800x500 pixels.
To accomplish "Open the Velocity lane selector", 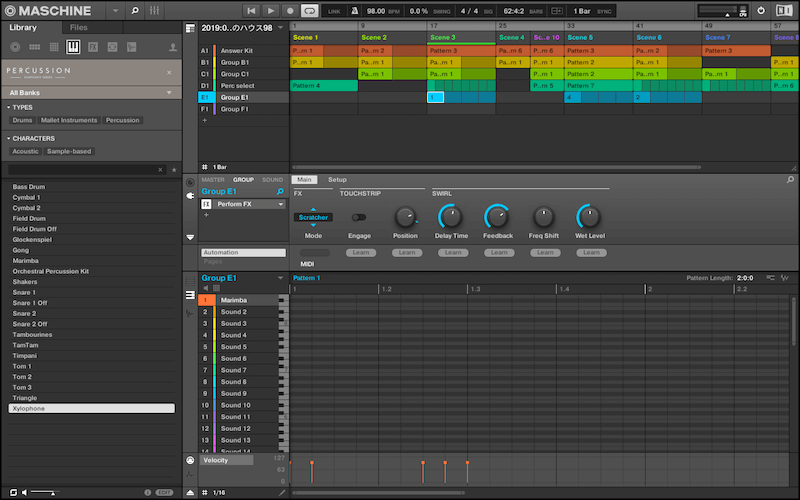I will coord(228,460).
